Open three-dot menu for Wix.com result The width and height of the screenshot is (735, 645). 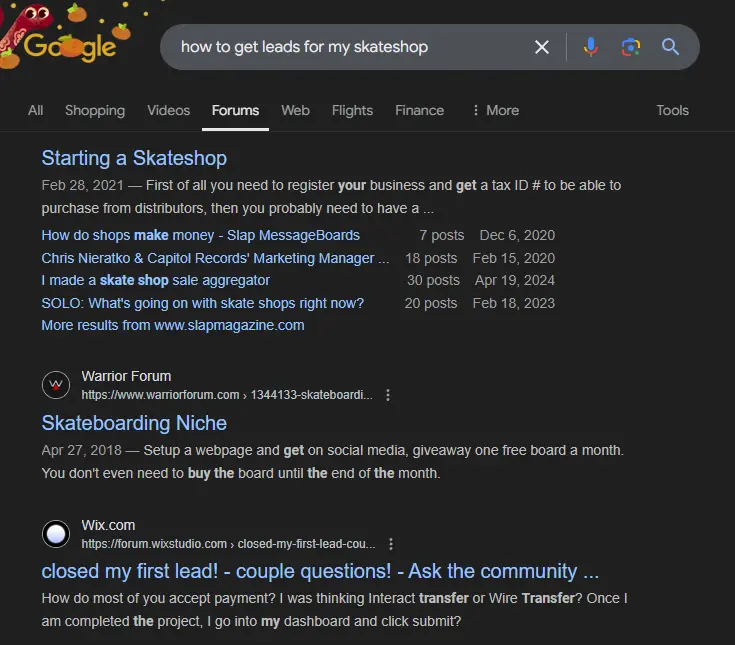[391, 544]
